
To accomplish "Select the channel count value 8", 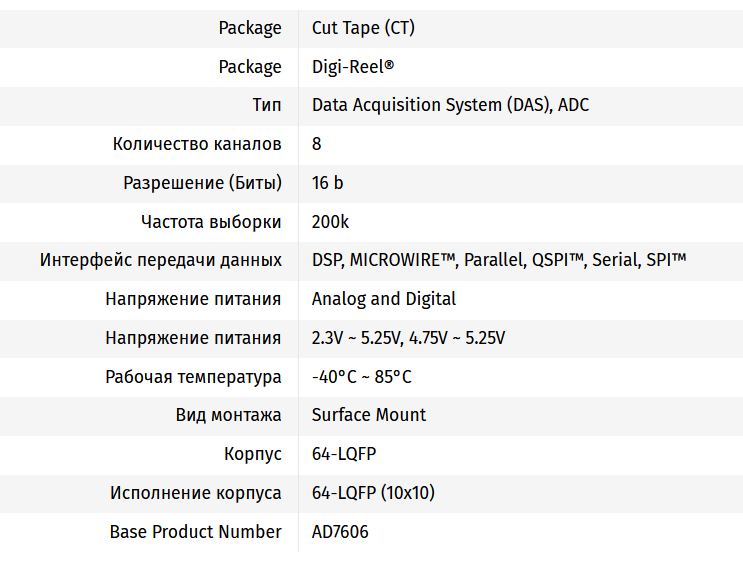I will (x=317, y=144).
